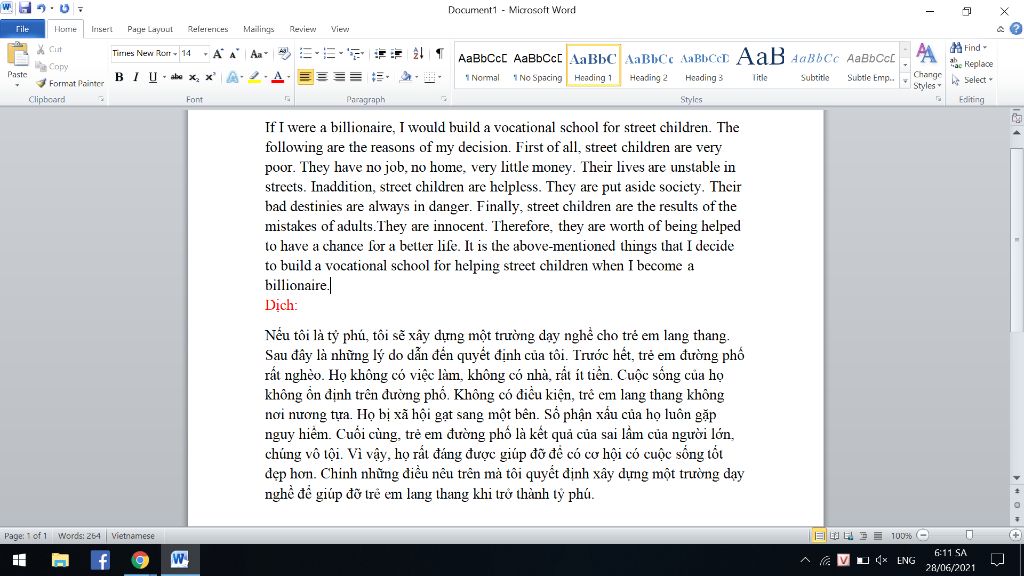Undo the last action

(41, 8)
